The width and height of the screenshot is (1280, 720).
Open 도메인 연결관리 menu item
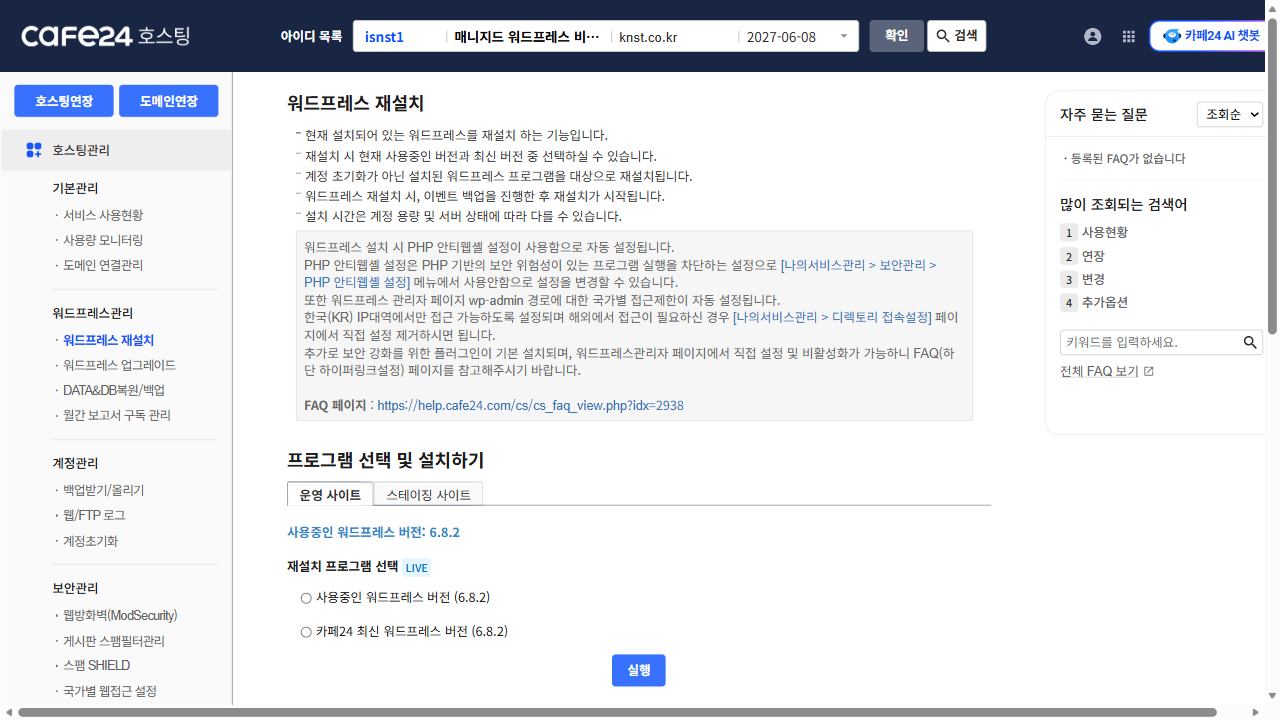(103, 265)
